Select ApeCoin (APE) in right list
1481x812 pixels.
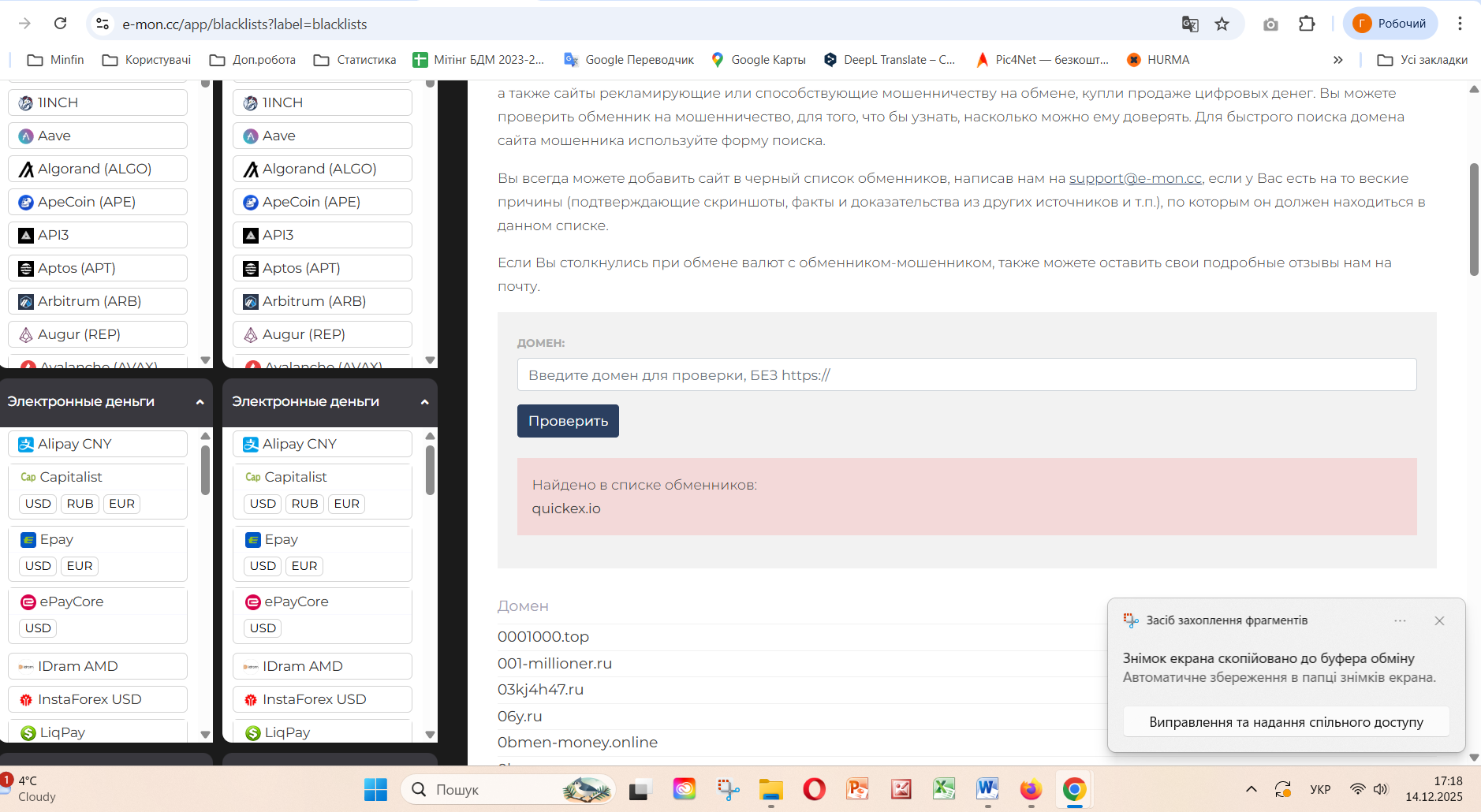tap(323, 202)
